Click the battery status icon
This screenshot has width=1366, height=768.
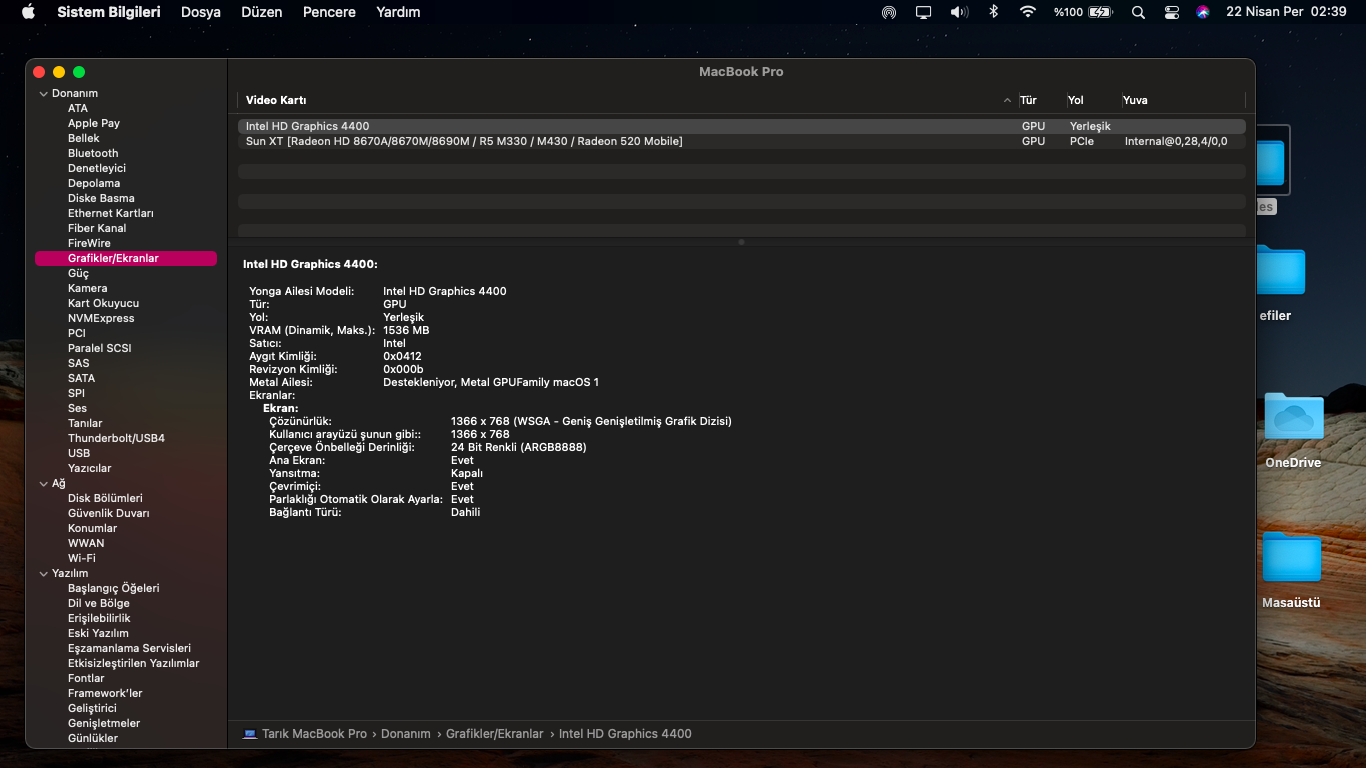tap(1100, 12)
